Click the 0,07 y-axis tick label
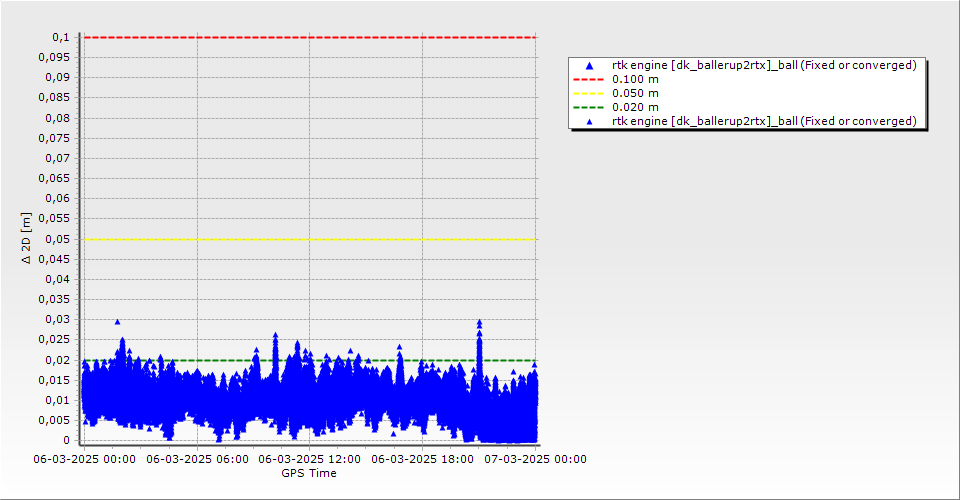Image resolution: width=960 pixels, height=500 pixels. (58, 159)
